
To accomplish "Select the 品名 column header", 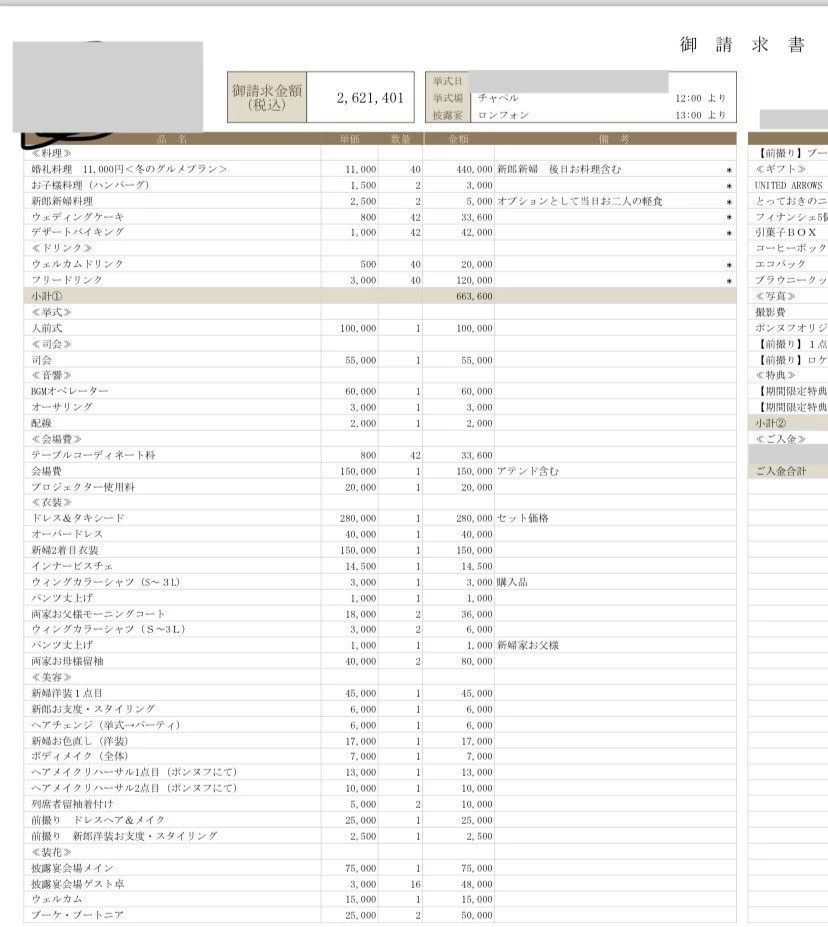I will [172, 138].
